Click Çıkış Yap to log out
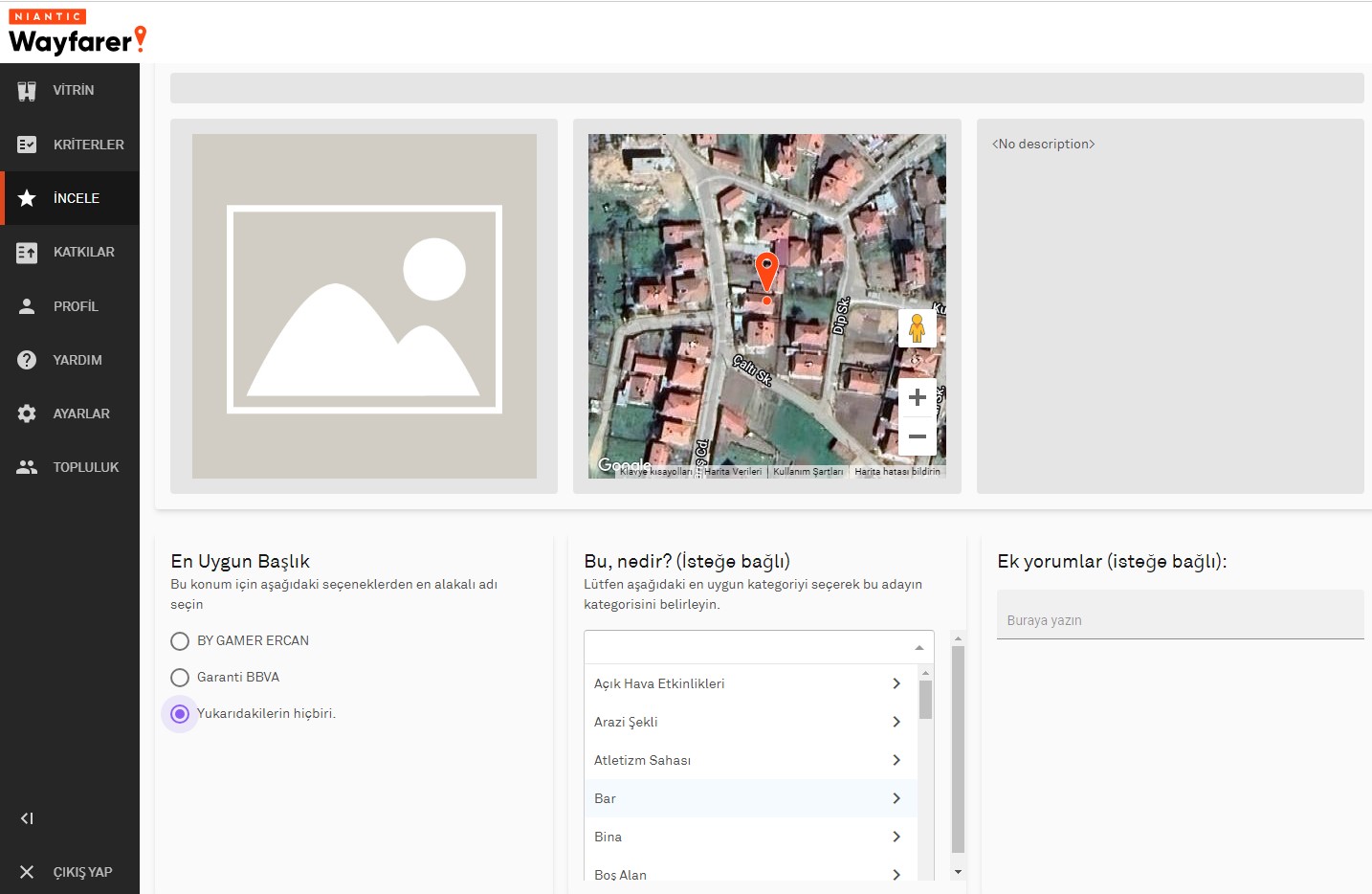Viewport: 1372px width, 894px height. click(82, 872)
